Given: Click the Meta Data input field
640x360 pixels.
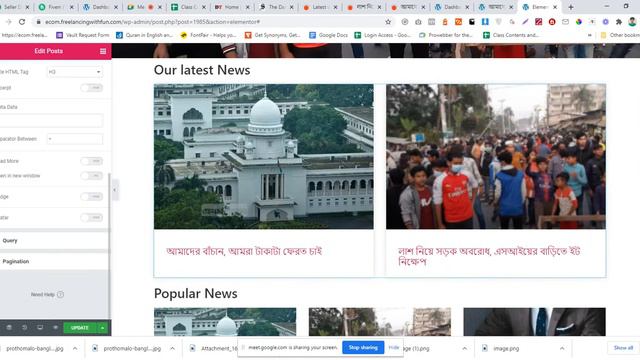Looking at the screenshot, I should point(51,120).
